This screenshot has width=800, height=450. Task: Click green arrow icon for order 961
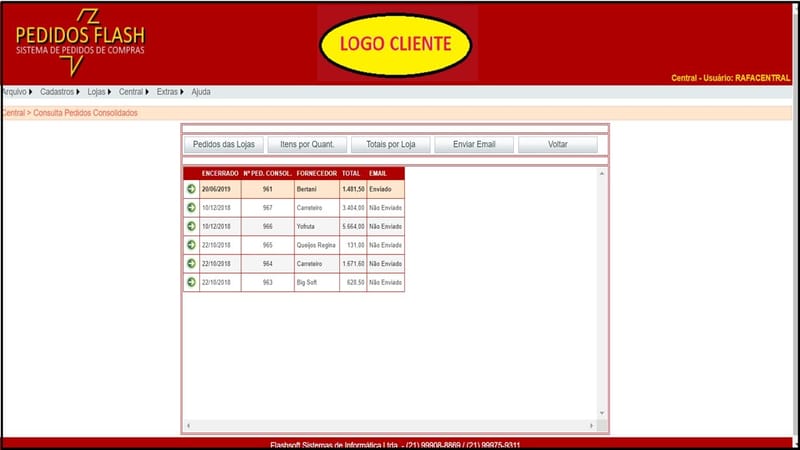pos(191,188)
